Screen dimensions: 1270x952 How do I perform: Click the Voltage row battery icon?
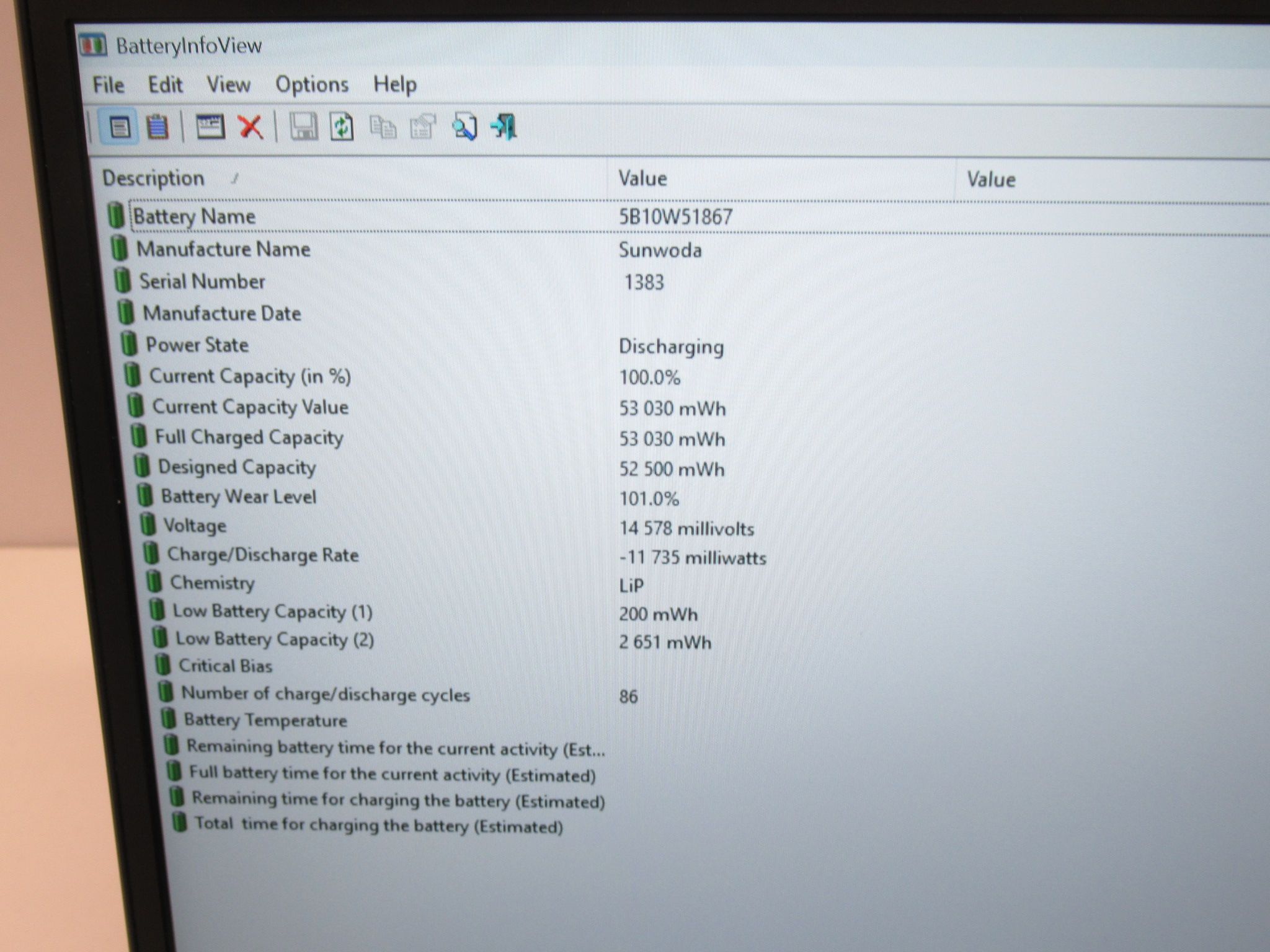(148, 524)
